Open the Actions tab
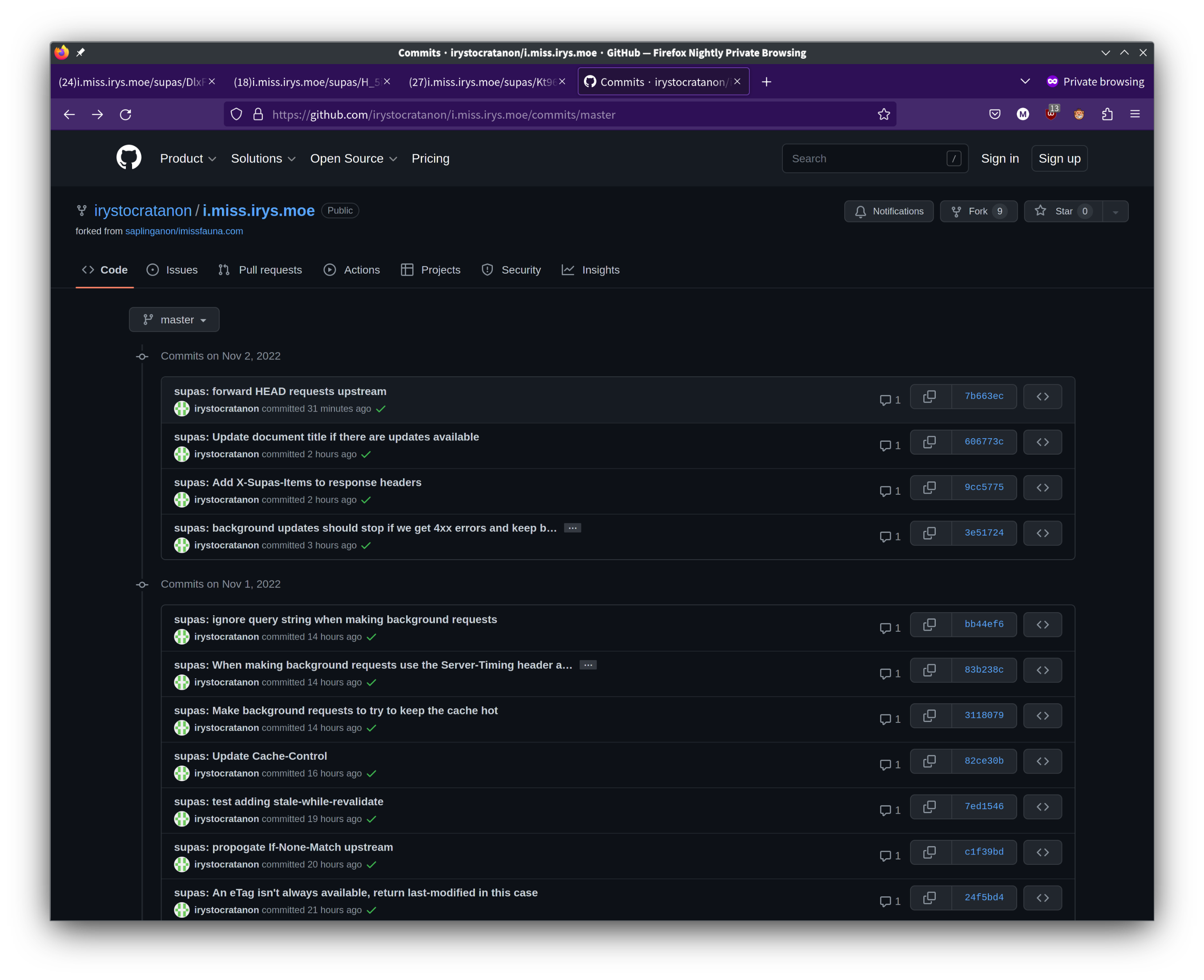The image size is (1204, 980). tap(352, 270)
